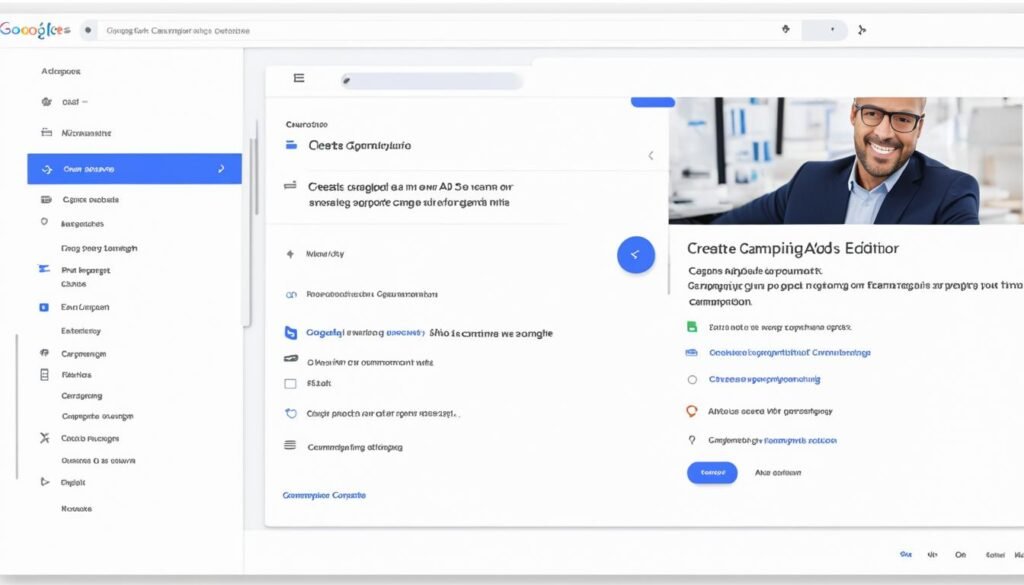1024x585 pixels.
Task: Click the play triangle icon near sidebar bottom
Action: click(44, 482)
